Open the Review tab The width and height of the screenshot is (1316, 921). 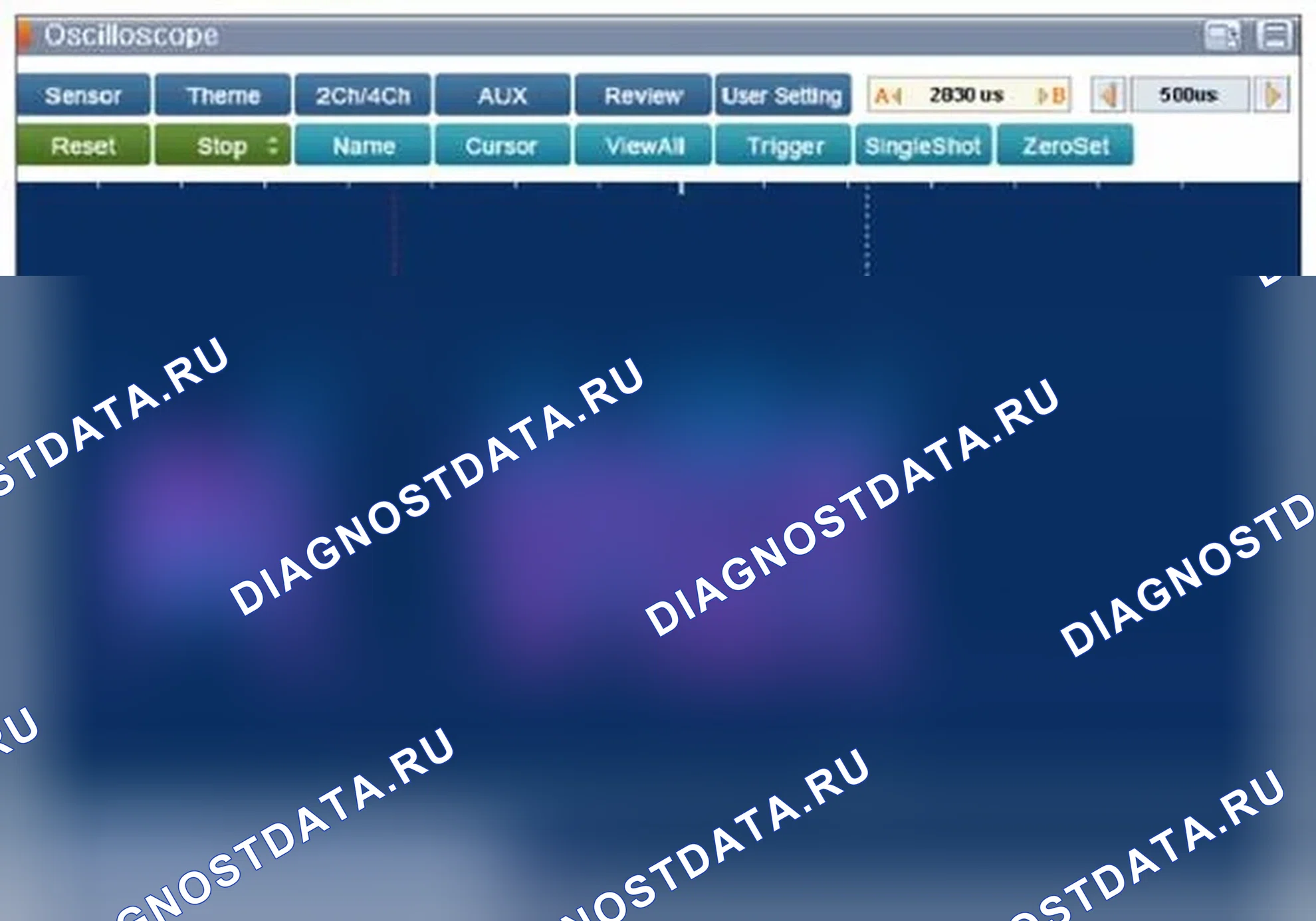643,96
